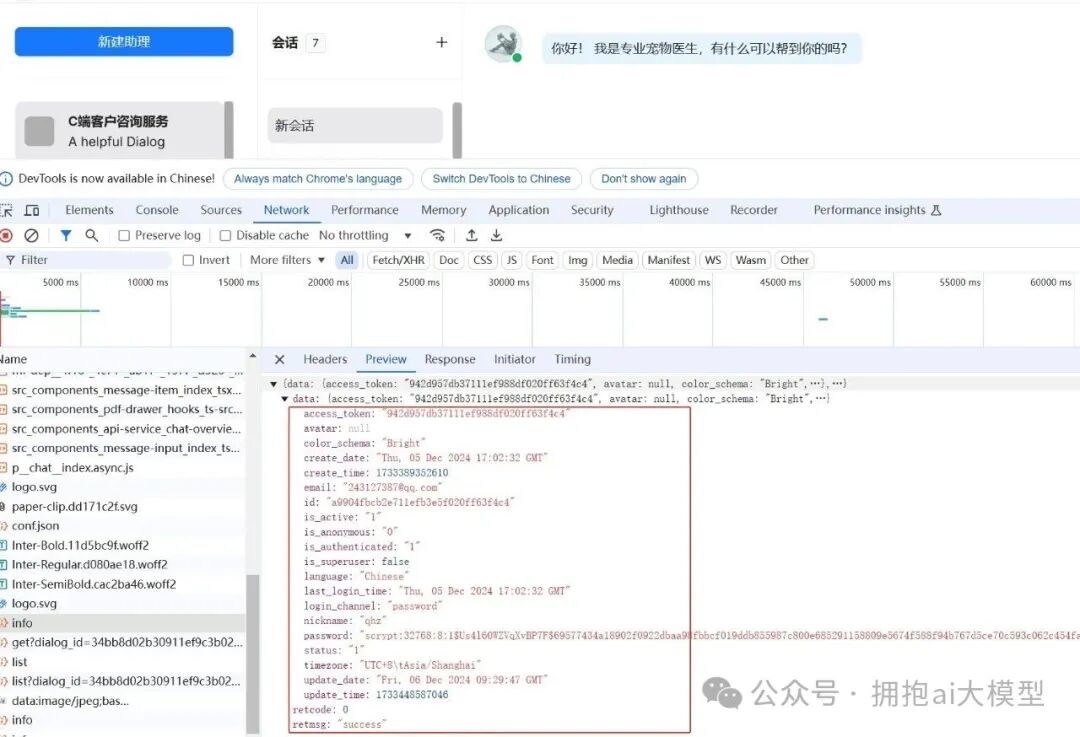Image resolution: width=1080 pixels, height=737 pixels.
Task: Open network conditions via the wifi icon
Action: click(x=438, y=235)
